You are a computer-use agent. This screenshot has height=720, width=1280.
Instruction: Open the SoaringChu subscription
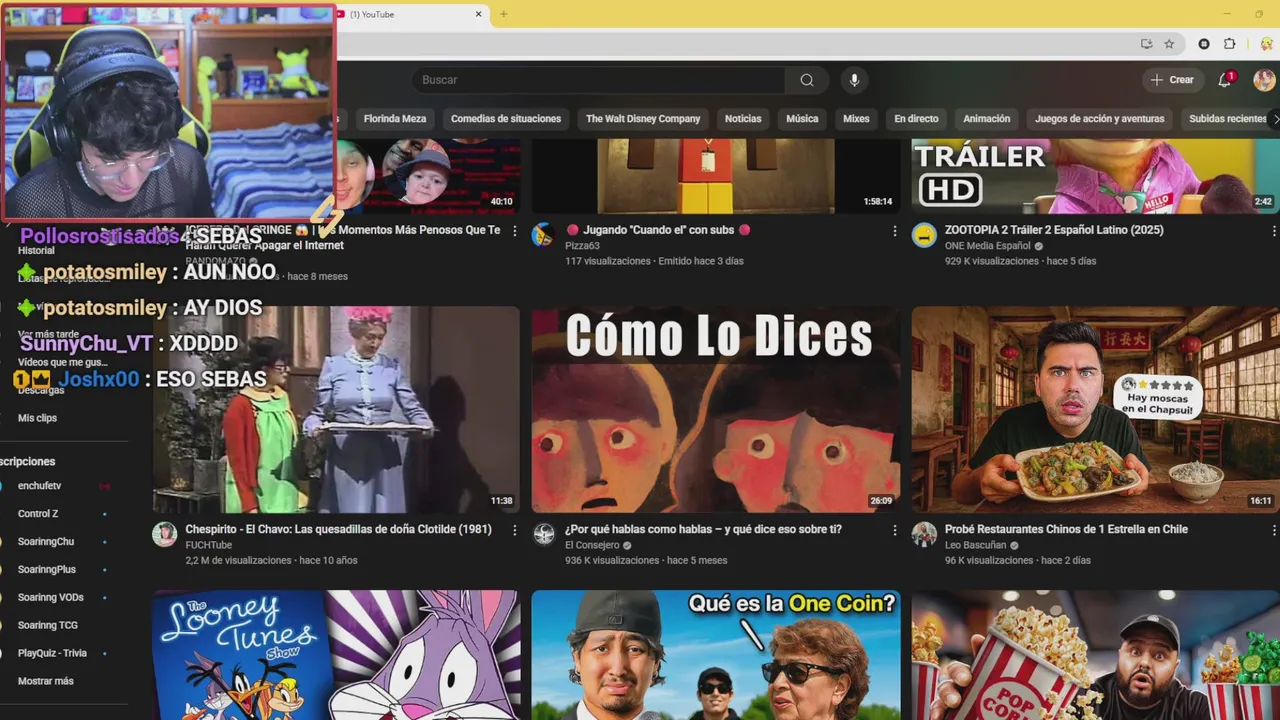pyautogui.click(x=46, y=542)
